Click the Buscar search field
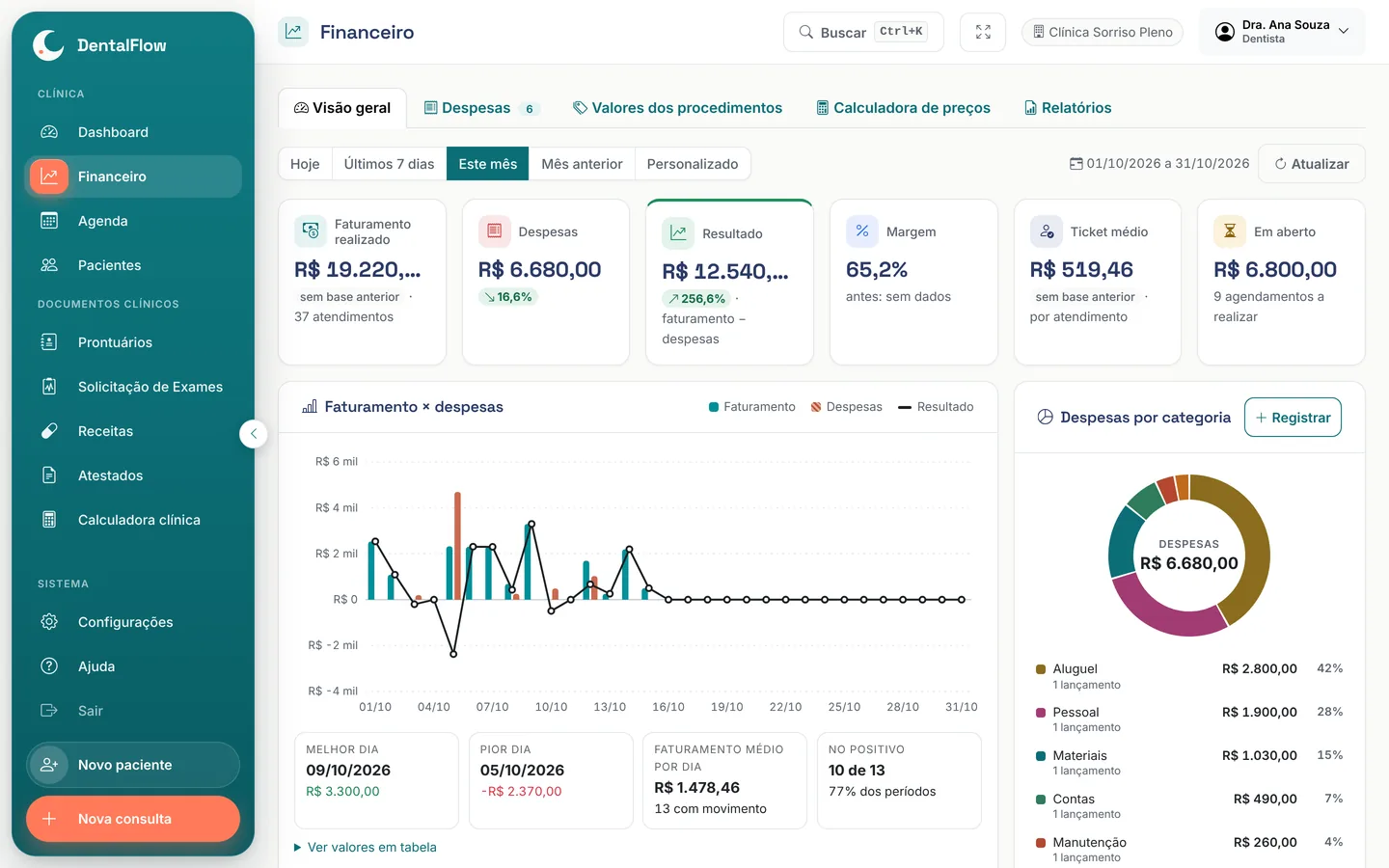This screenshot has width=1389, height=868. (x=863, y=32)
